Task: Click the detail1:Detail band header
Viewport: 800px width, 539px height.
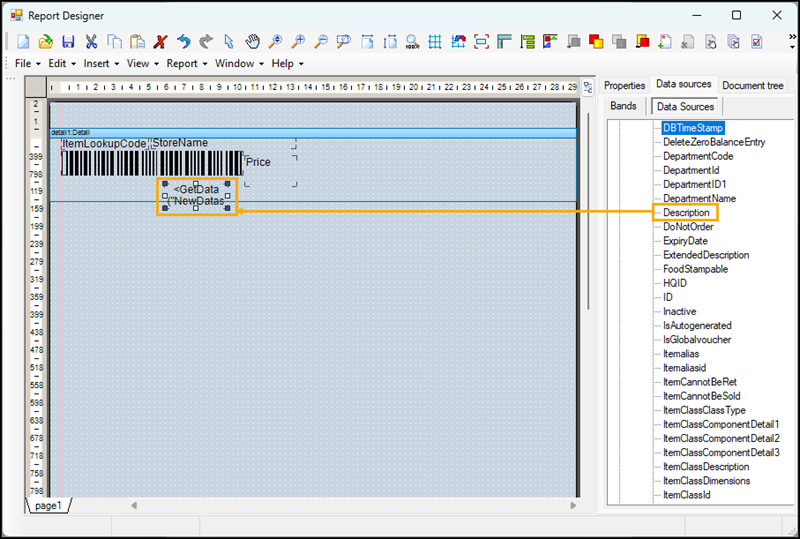Action: click(313, 133)
